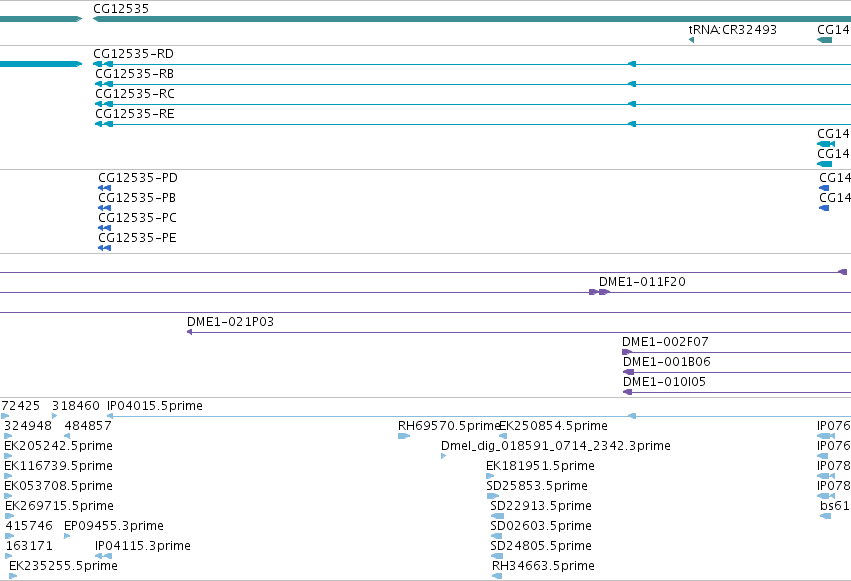Click the CG12535-PE protein label
851x581 pixels.
coord(137,238)
